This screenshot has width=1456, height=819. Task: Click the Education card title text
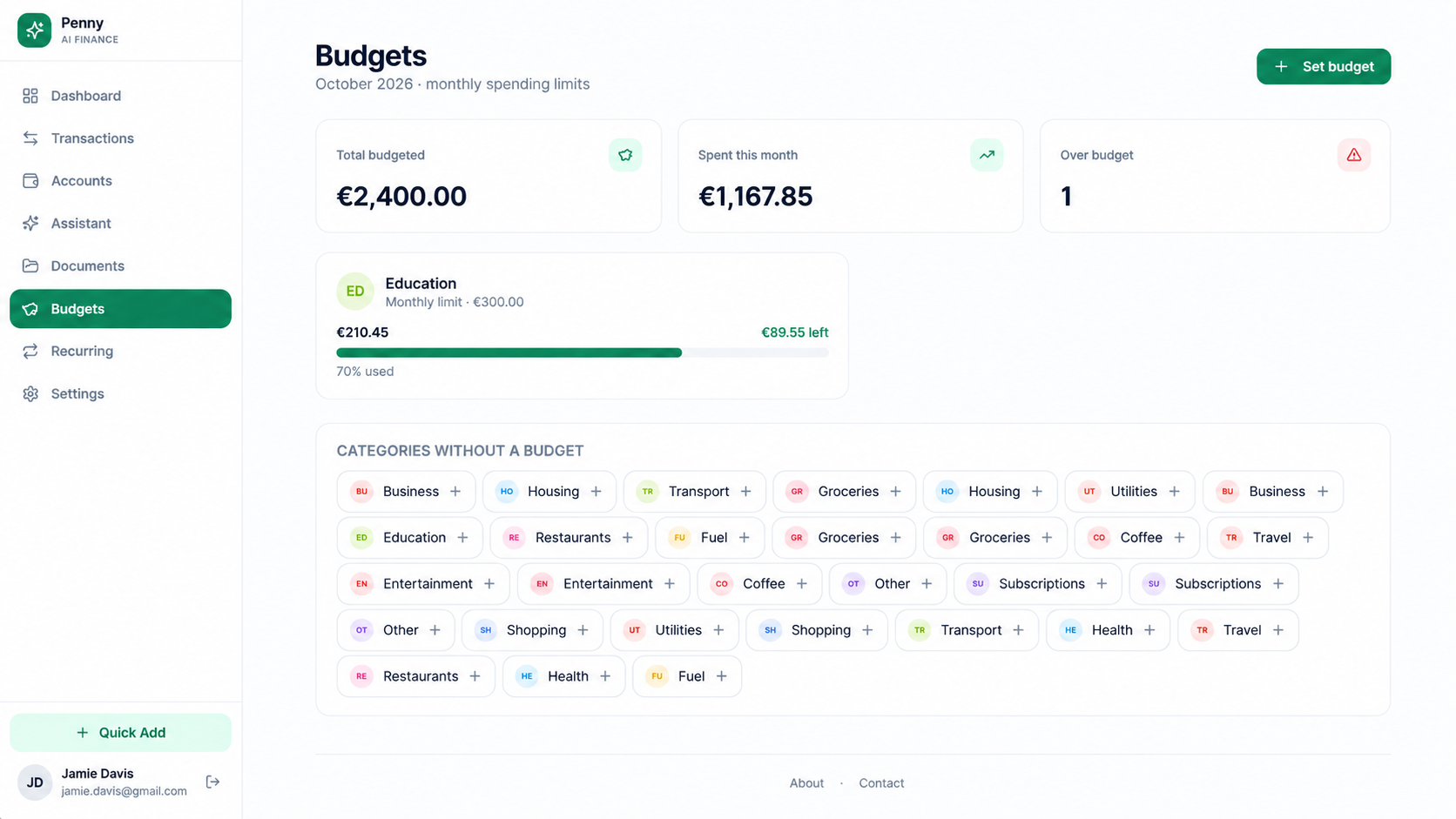tap(421, 284)
